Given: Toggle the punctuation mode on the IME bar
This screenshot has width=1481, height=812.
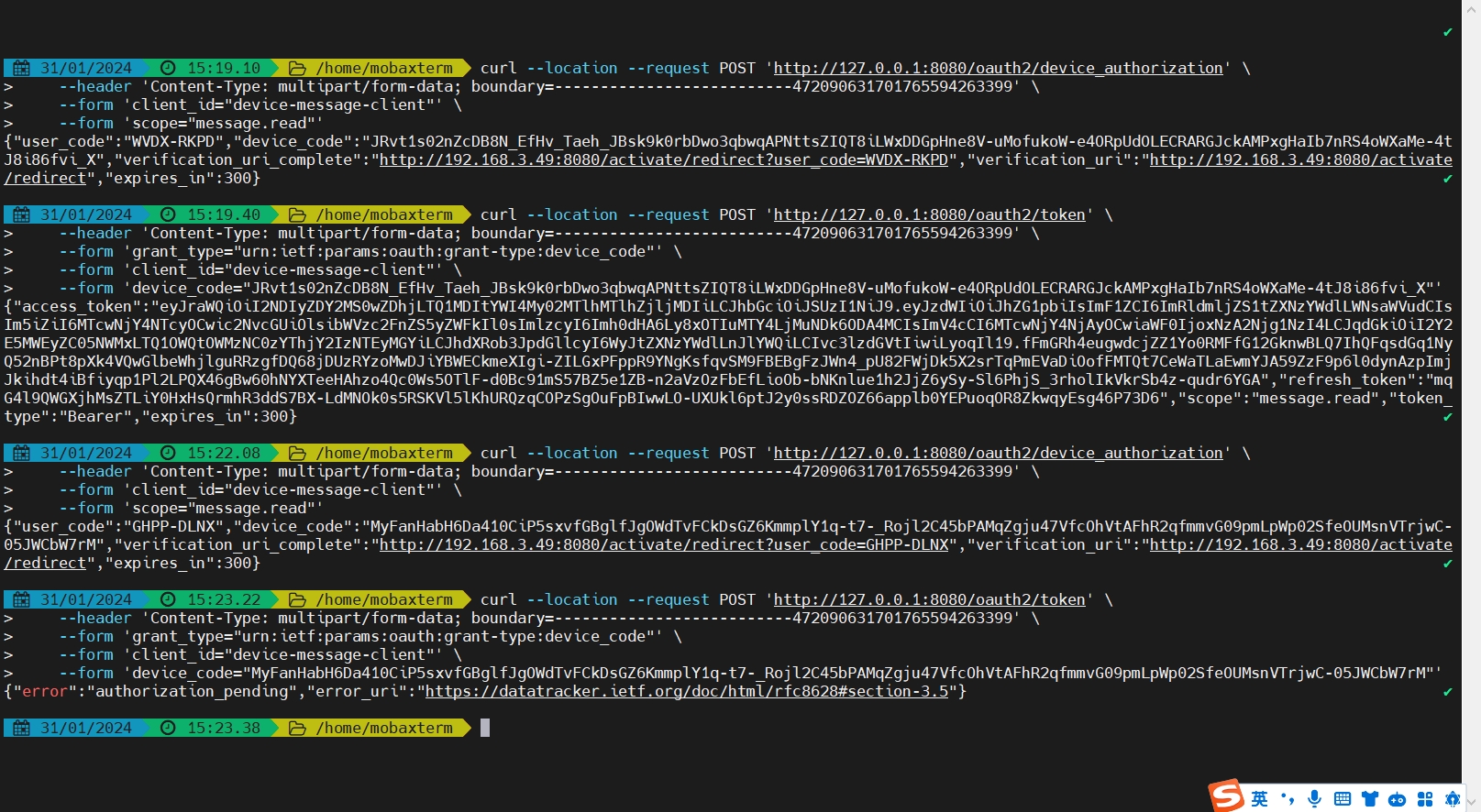Looking at the screenshot, I should [1288, 799].
